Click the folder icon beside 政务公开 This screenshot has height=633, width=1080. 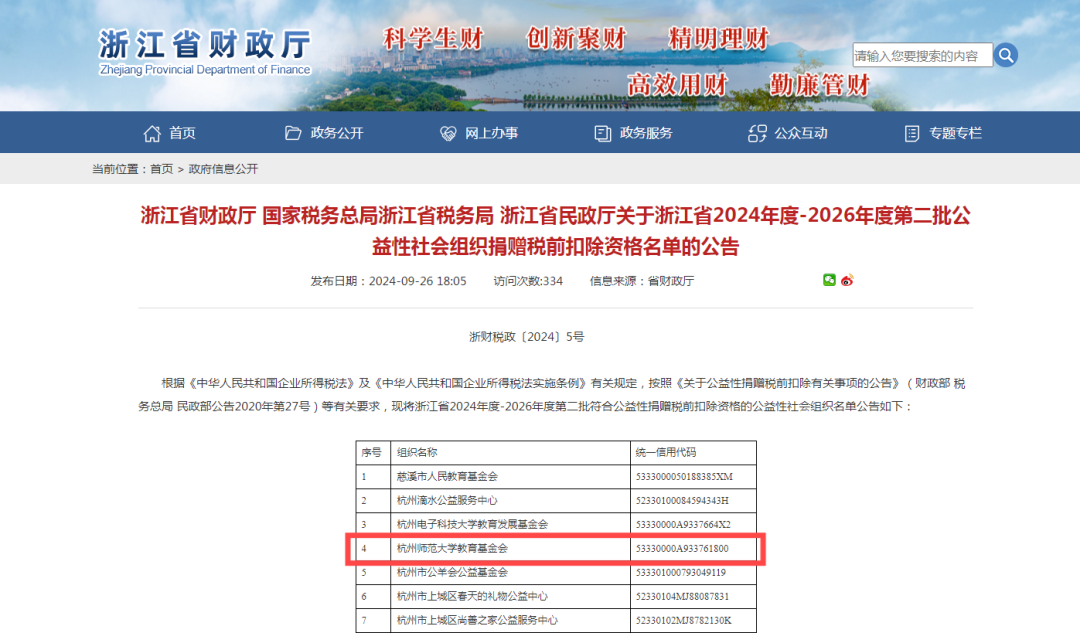293,133
